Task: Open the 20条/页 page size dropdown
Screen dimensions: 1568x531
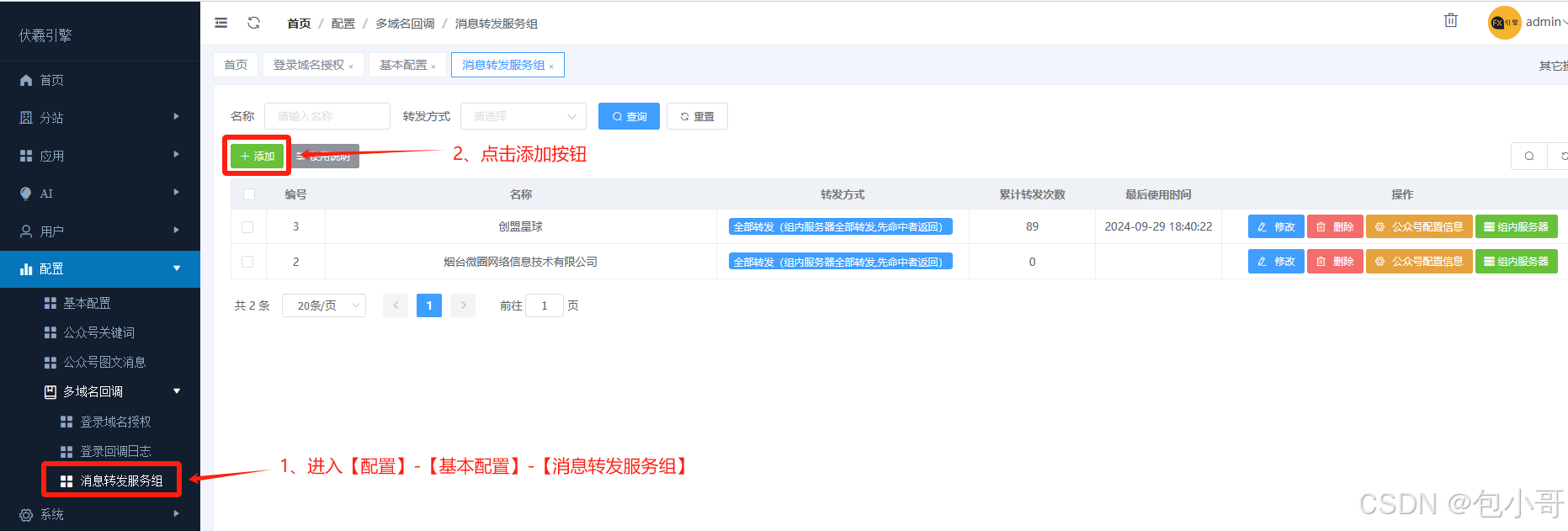Action: (x=324, y=305)
